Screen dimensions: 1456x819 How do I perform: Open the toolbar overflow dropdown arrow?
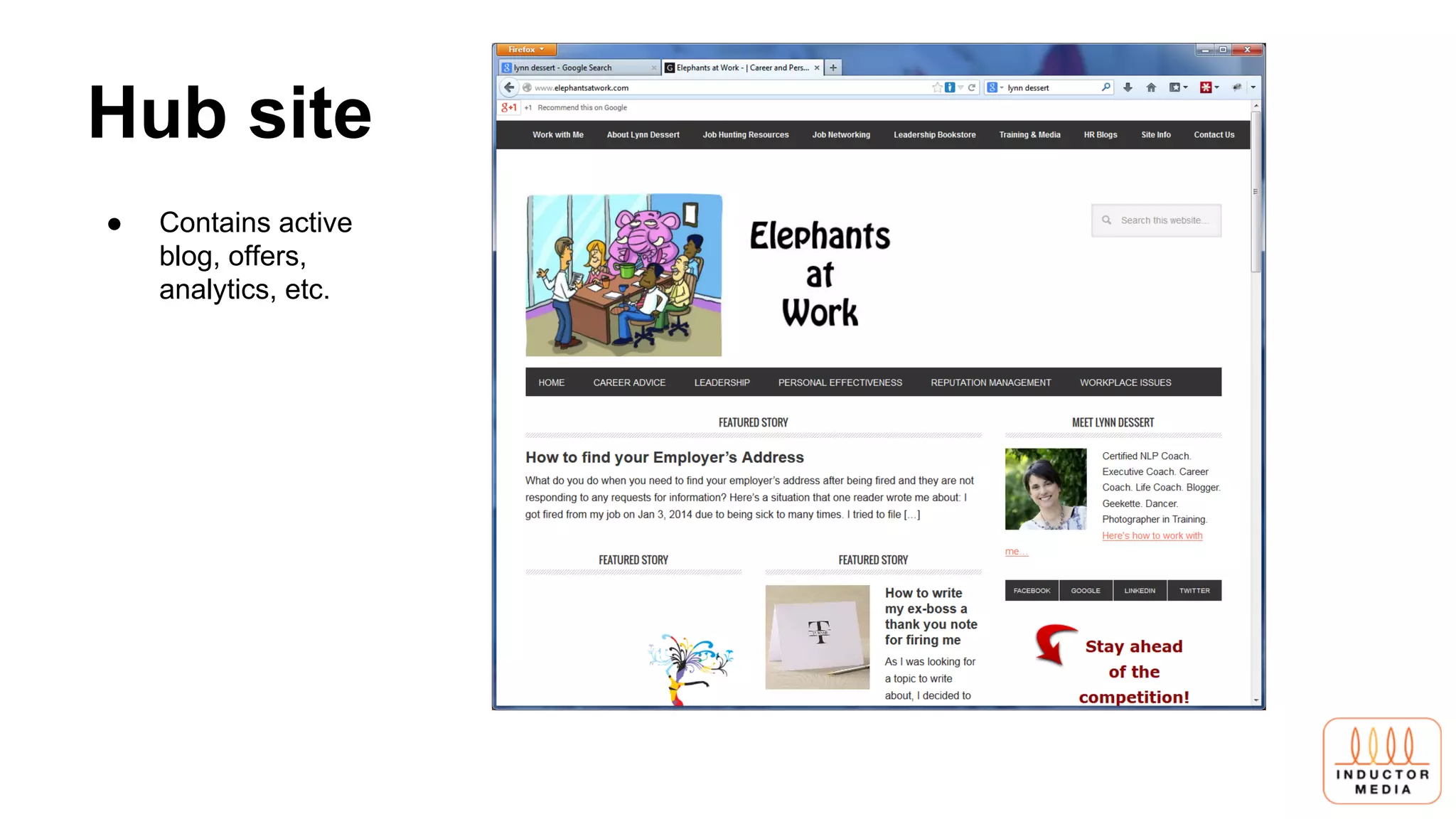pos(1253,87)
